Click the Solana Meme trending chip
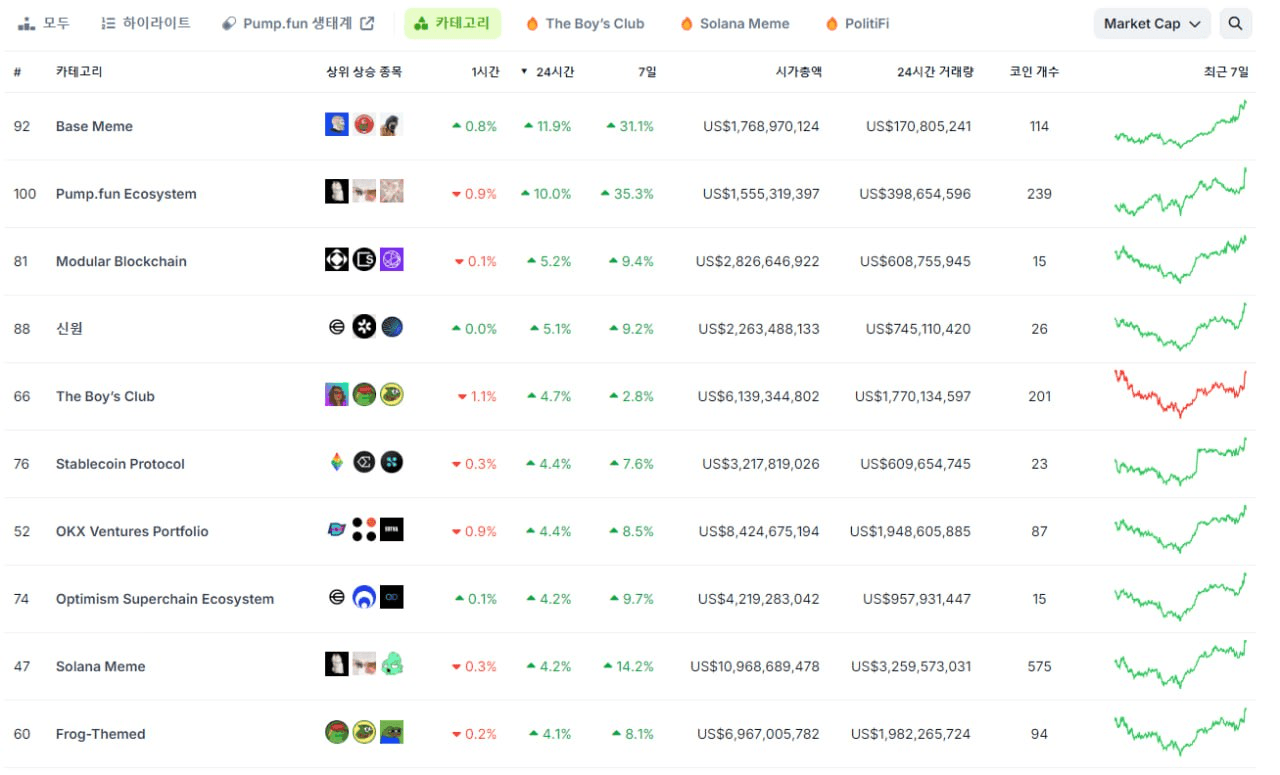Image resolution: width=1280 pixels, height=775 pixels. click(734, 23)
